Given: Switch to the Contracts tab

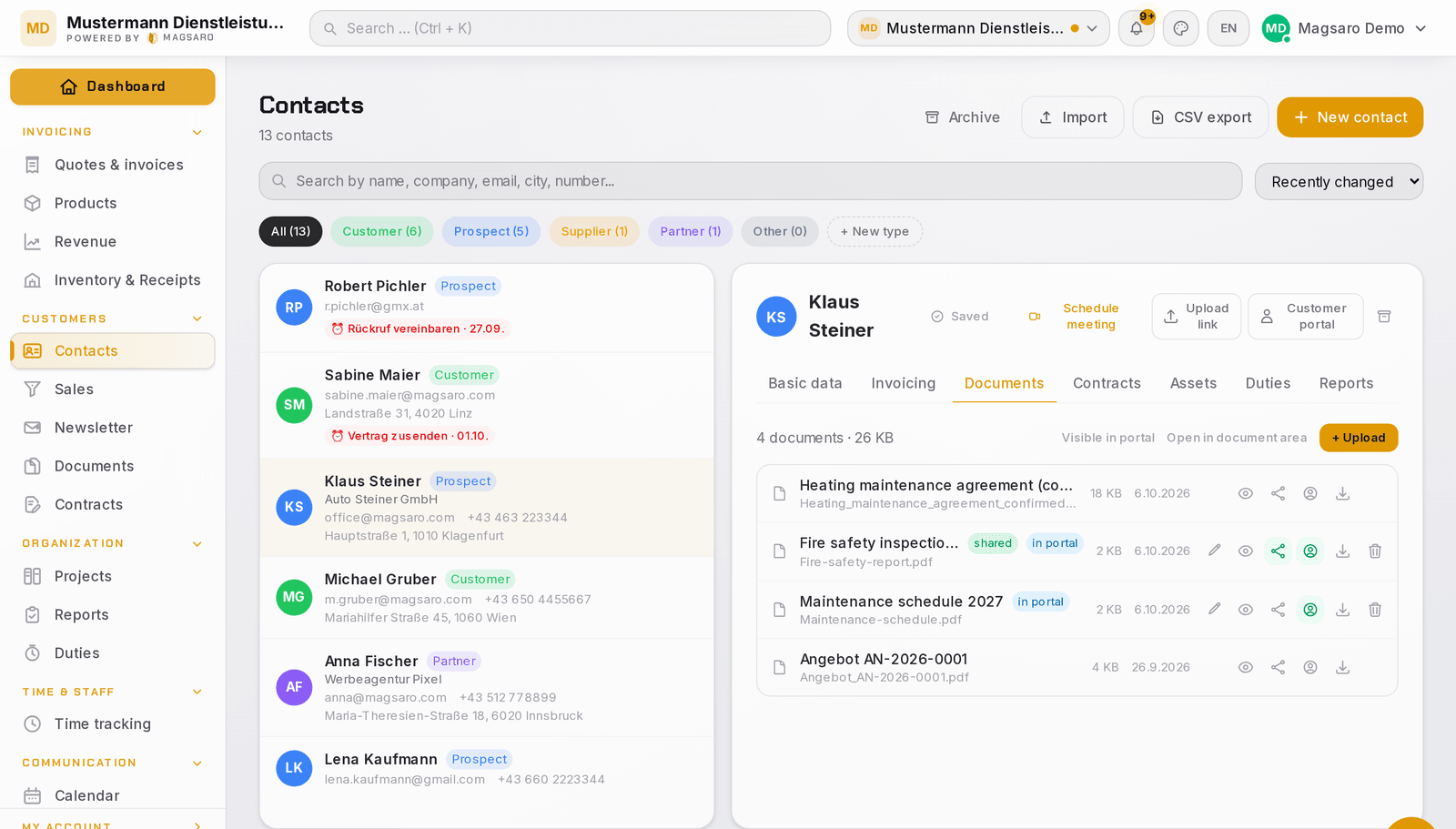Looking at the screenshot, I should point(1107,383).
